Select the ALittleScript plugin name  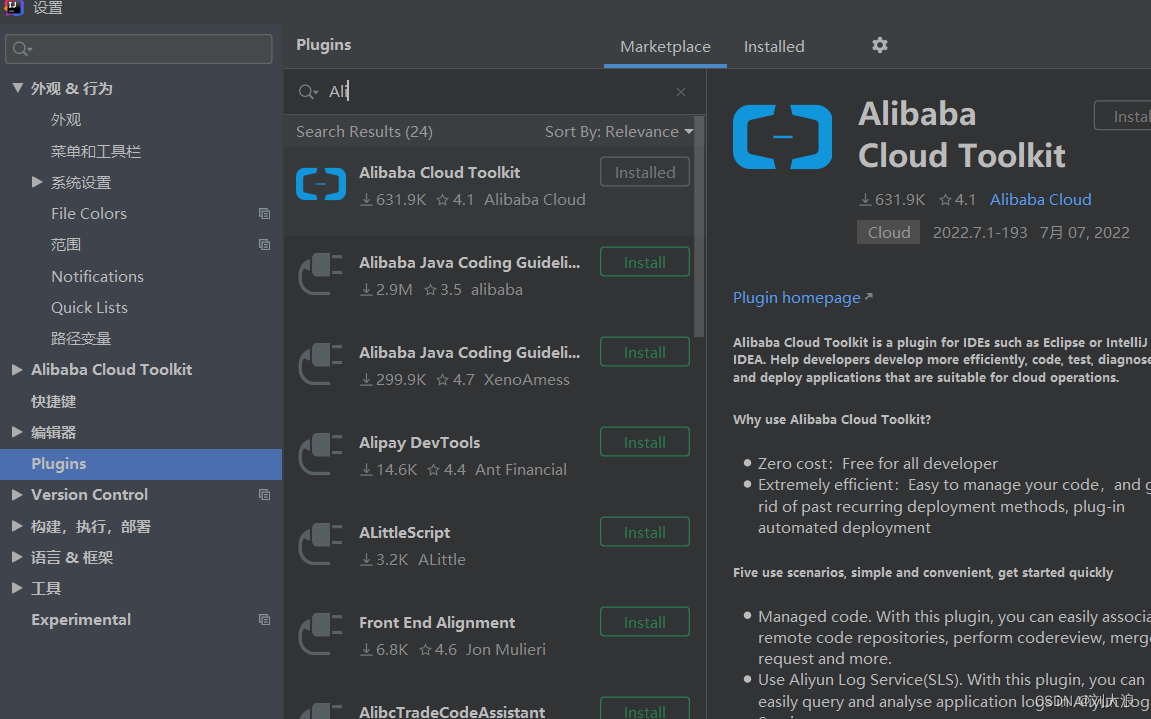pyautogui.click(x=404, y=533)
